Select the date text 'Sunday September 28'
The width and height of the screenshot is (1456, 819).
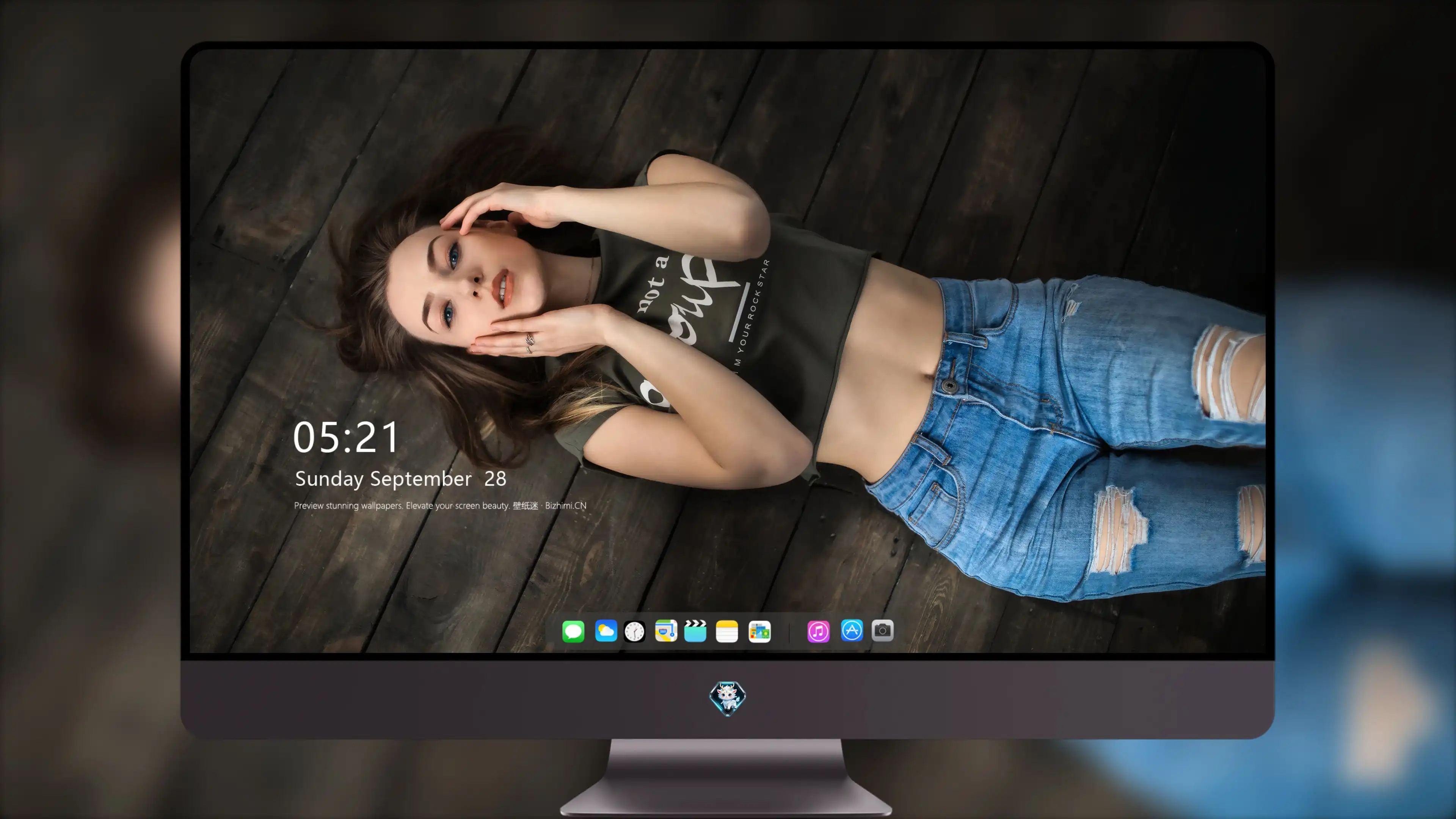coord(401,479)
